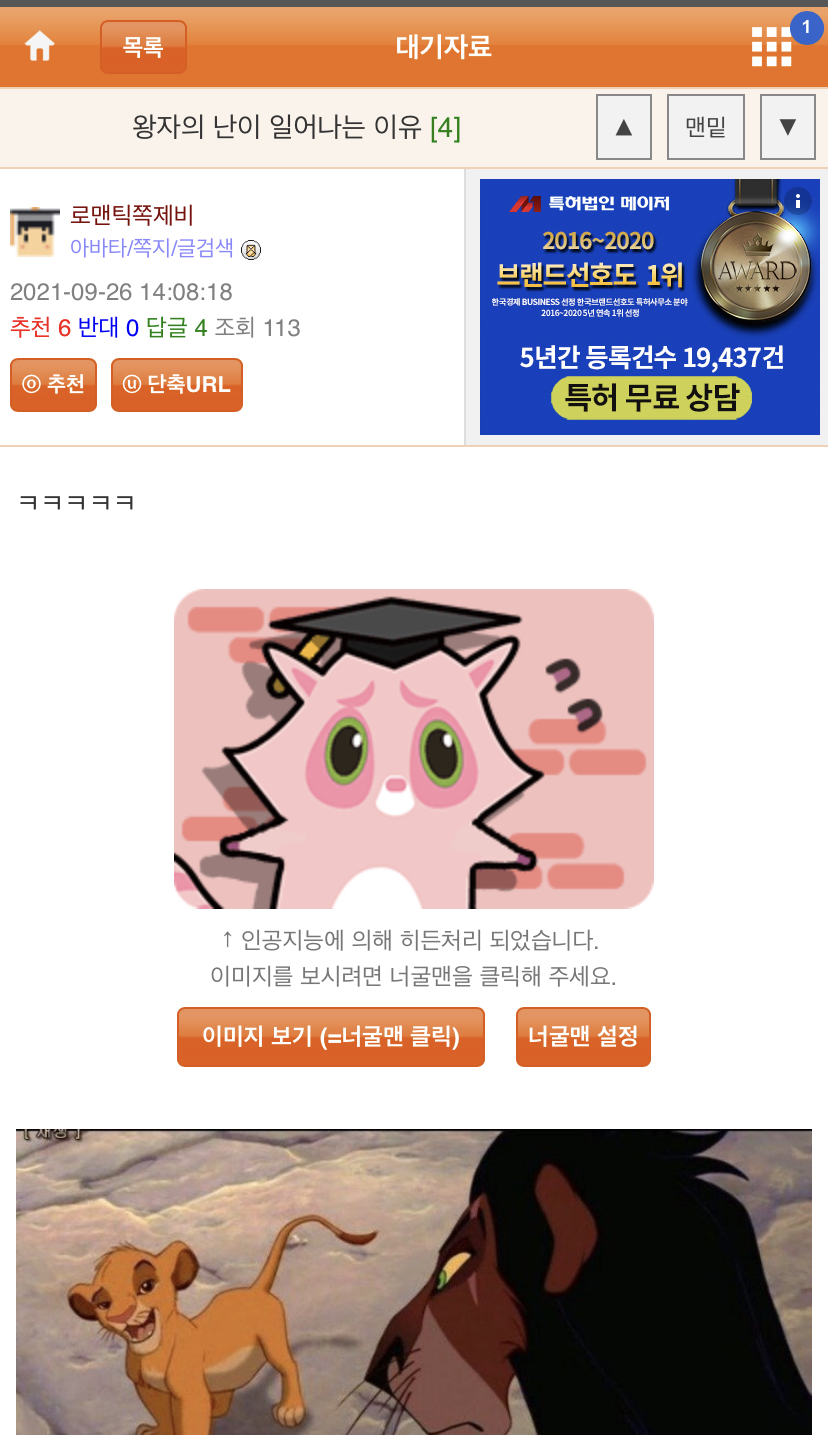Jump to bottom with 맨밑 button
This screenshot has height=1435, width=828.
tap(706, 127)
